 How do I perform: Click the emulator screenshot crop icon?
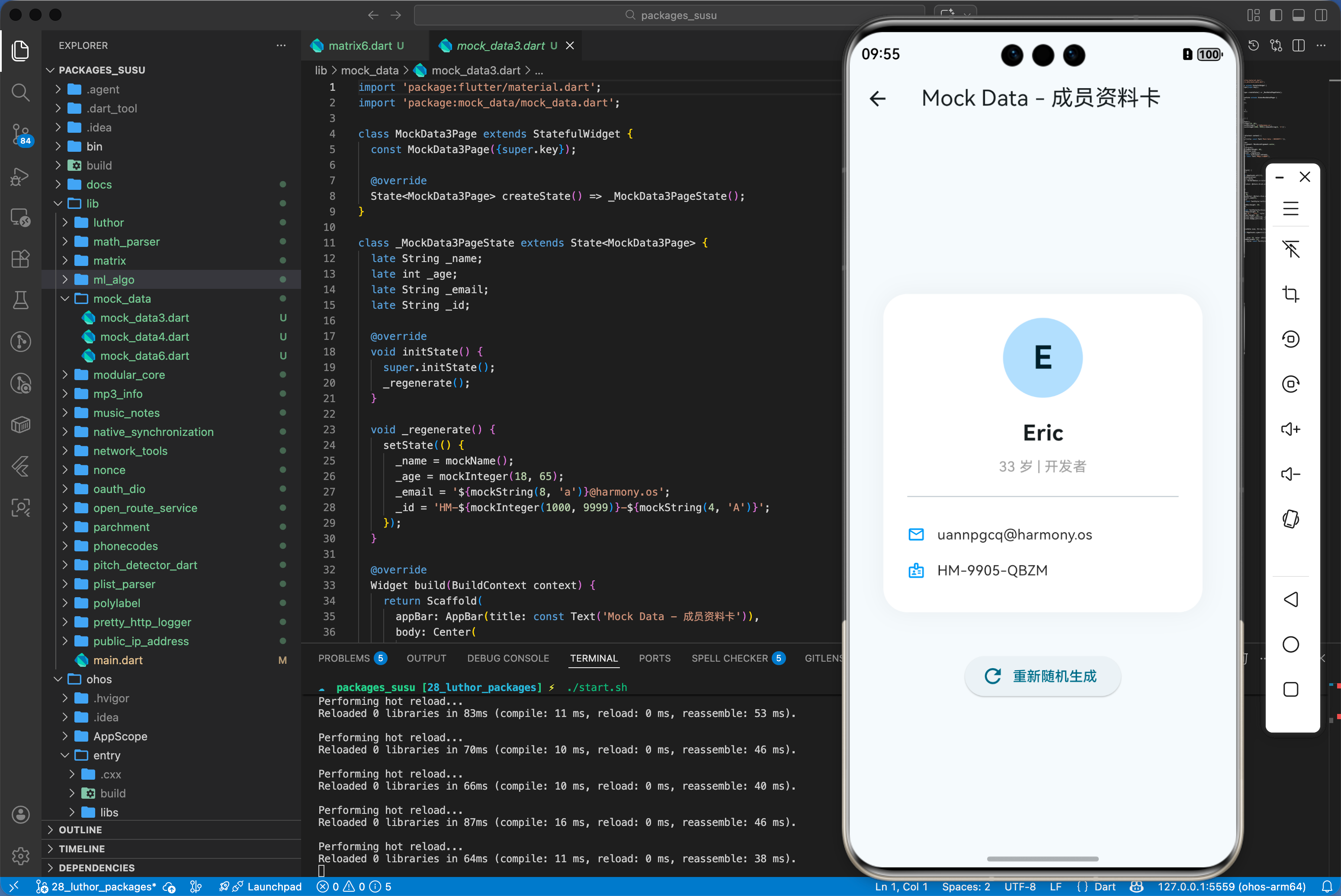pos(1290,294)
